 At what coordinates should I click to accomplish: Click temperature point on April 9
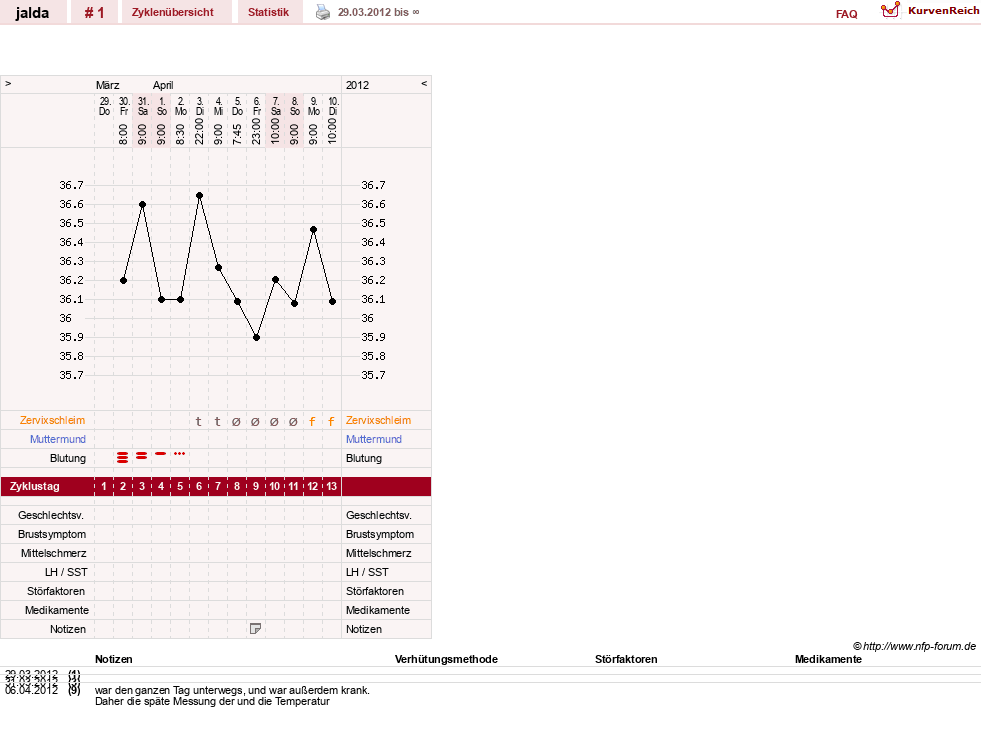pos(313,230)
